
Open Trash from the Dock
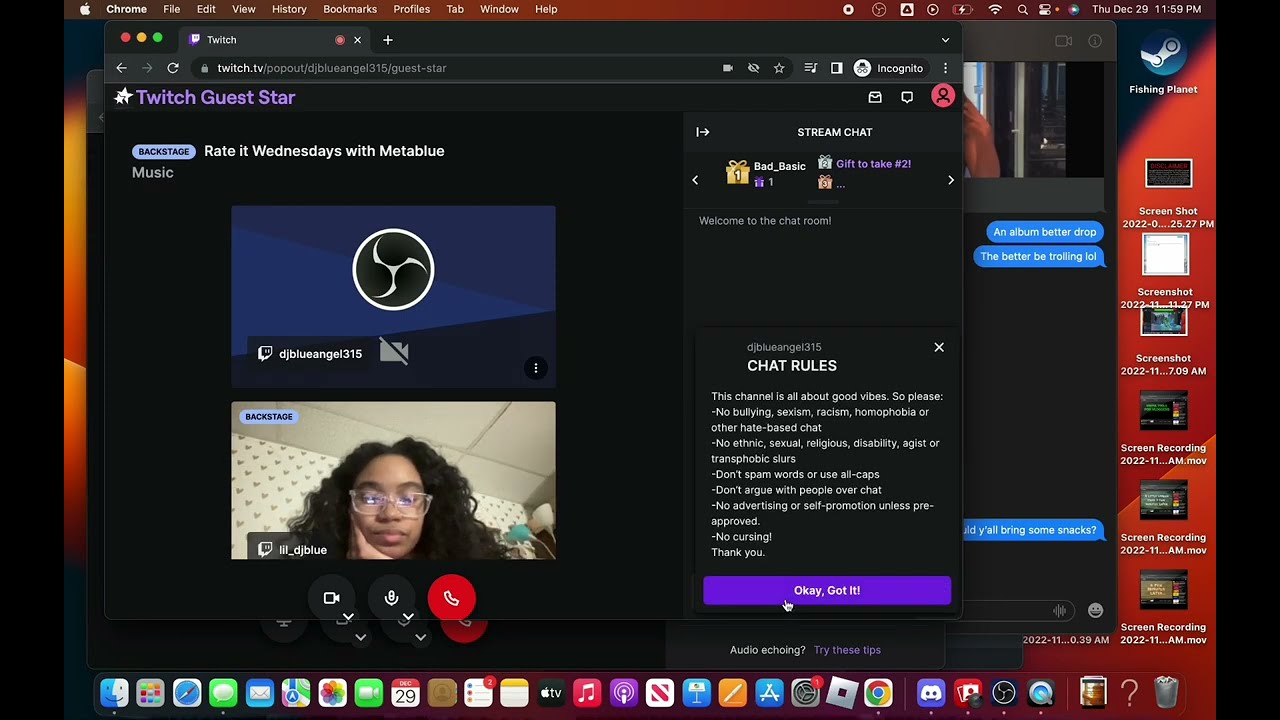click(x=1166, y=692)
